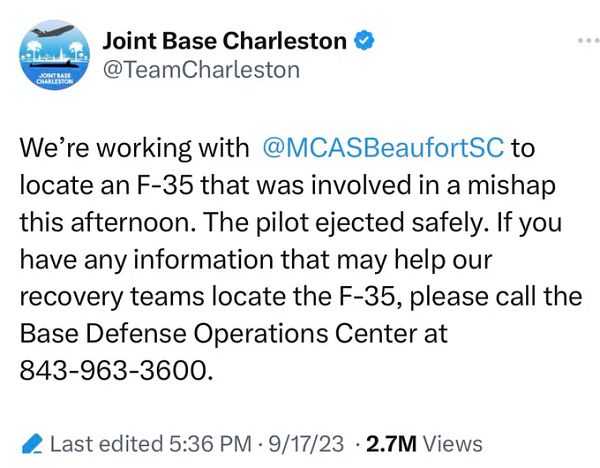Open the @MCASBeaufortSC mention link
600x468 pixels.
383,149
